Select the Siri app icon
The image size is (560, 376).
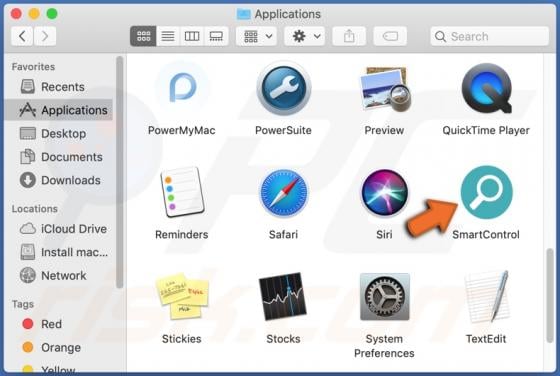(x=385, y=193)
